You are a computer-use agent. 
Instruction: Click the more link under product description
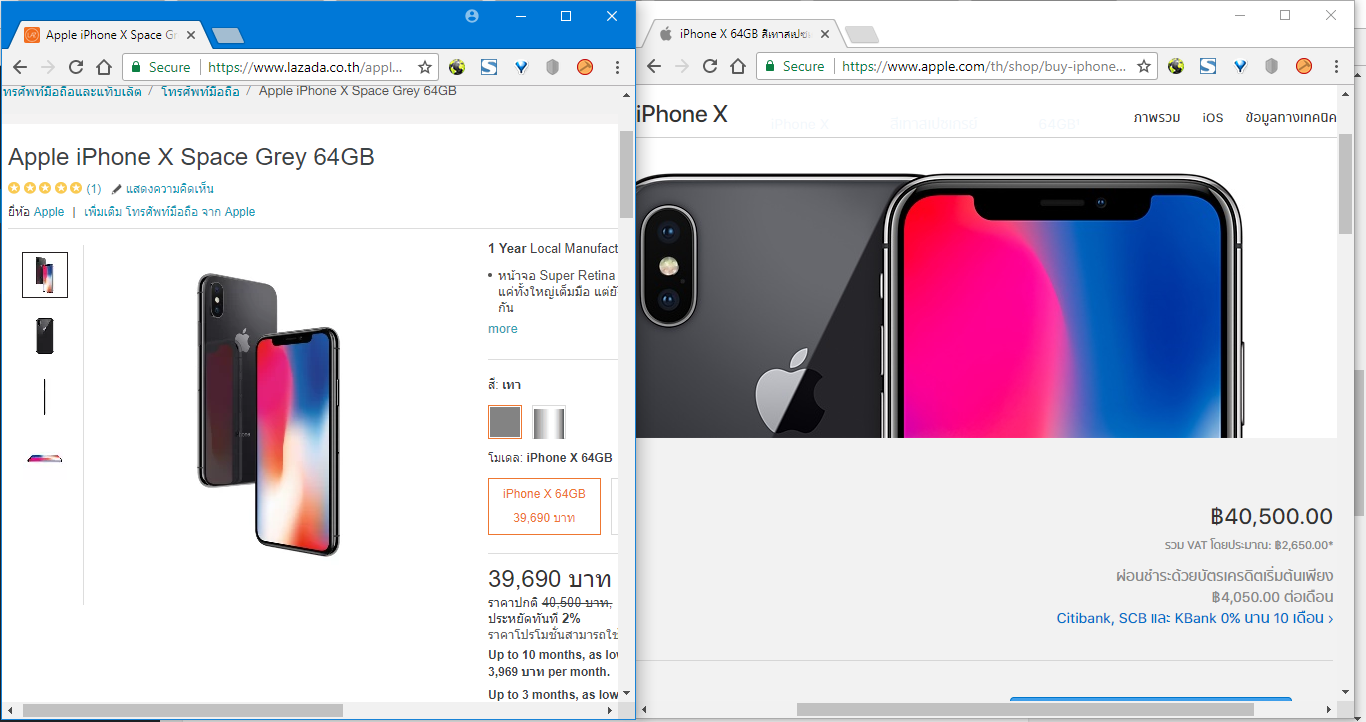coord(503,329)
